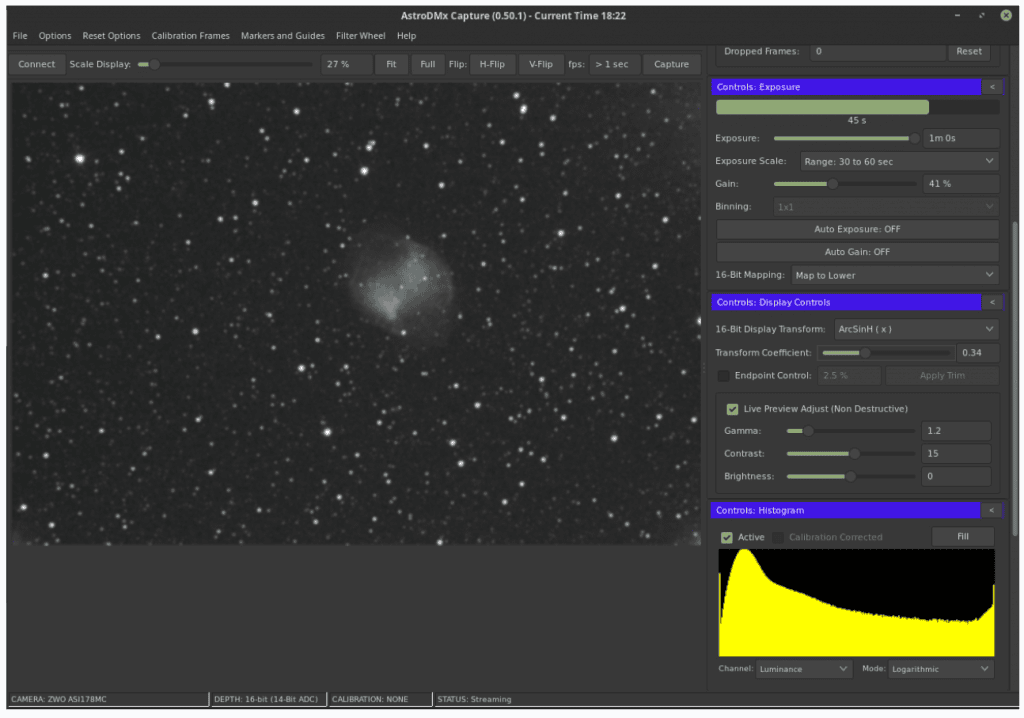Uncheck the histogram Active checkbox
1024x718 pixels.
[x=727, y=537]
